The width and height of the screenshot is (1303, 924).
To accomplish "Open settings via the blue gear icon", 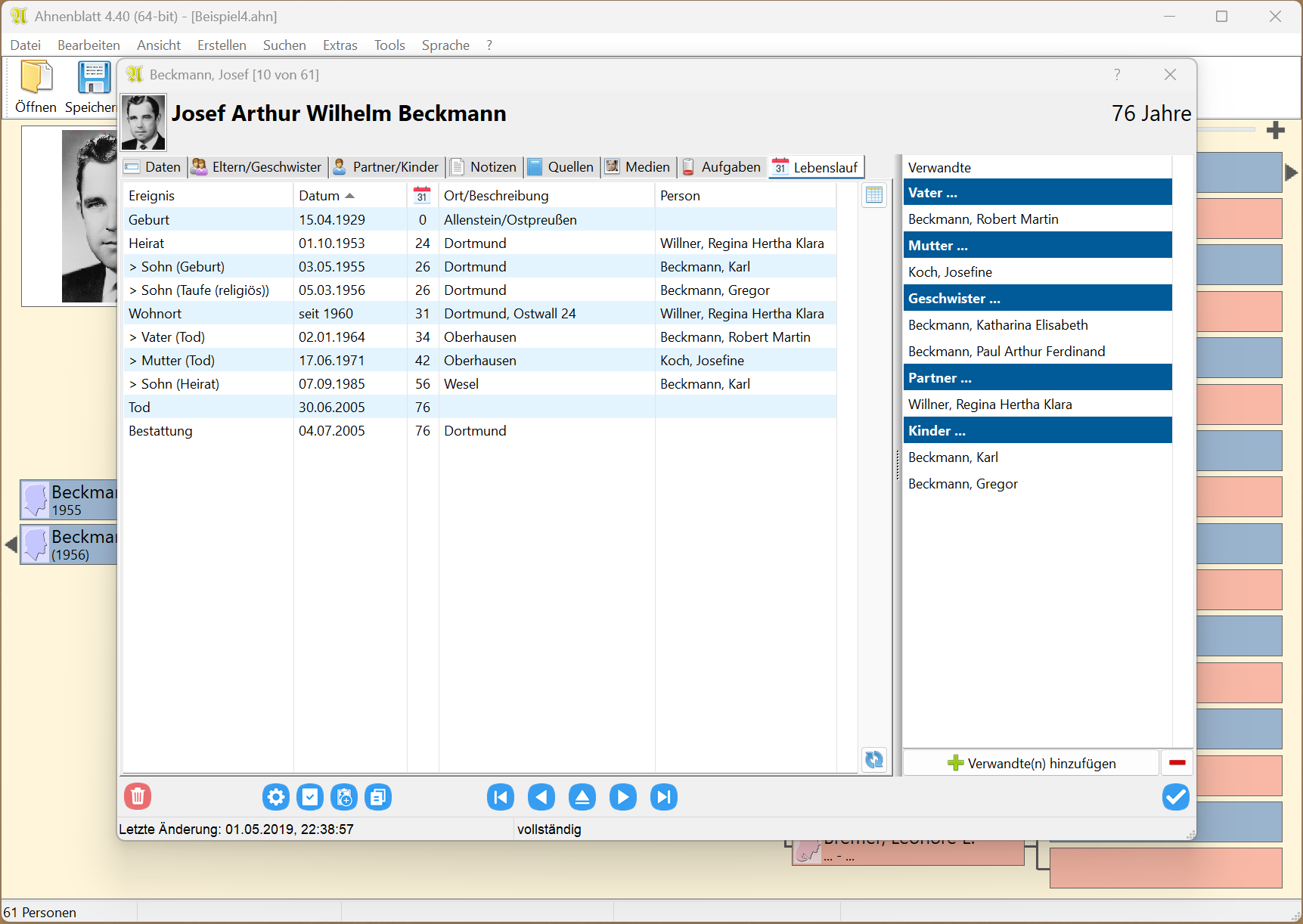I will [x=276, y=797].
